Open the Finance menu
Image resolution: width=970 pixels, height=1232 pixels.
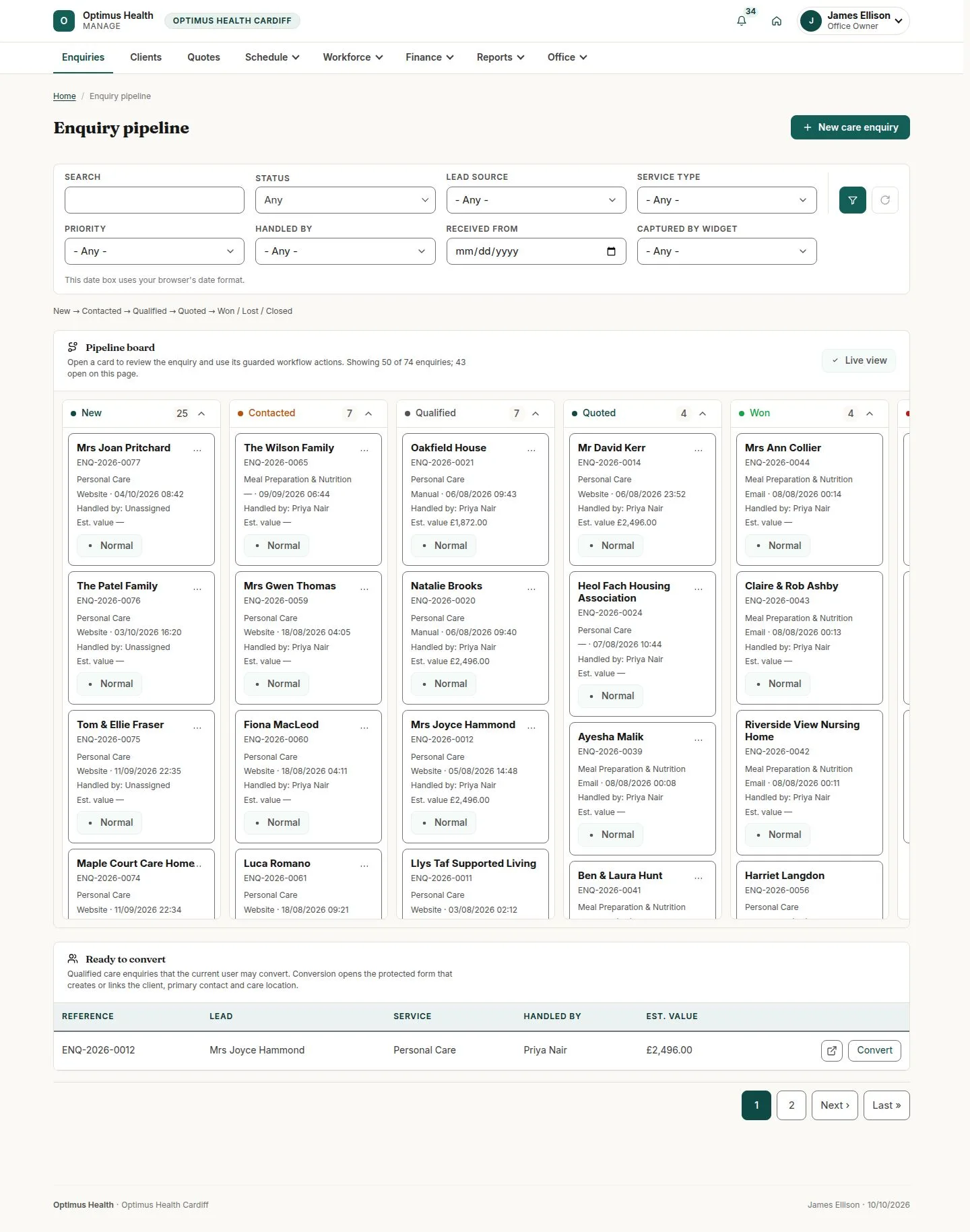click(x=430, y=57)
